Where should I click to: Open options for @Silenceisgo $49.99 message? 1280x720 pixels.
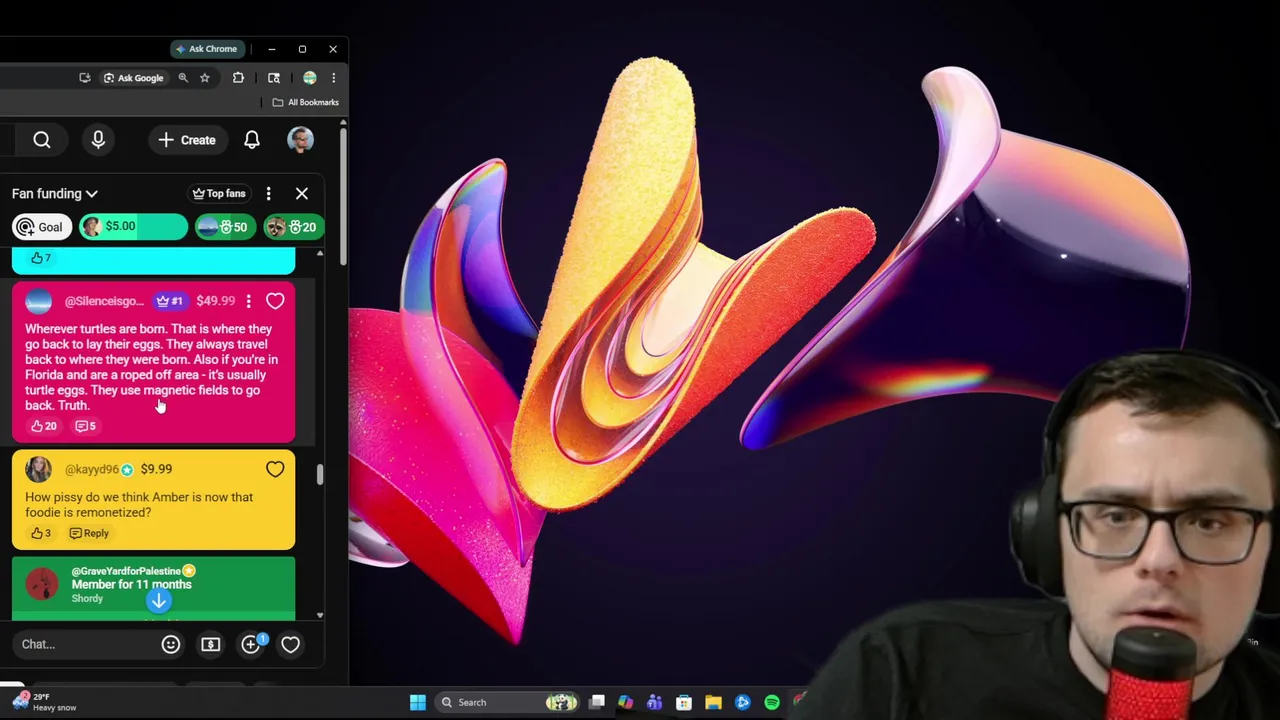(249, 301)
